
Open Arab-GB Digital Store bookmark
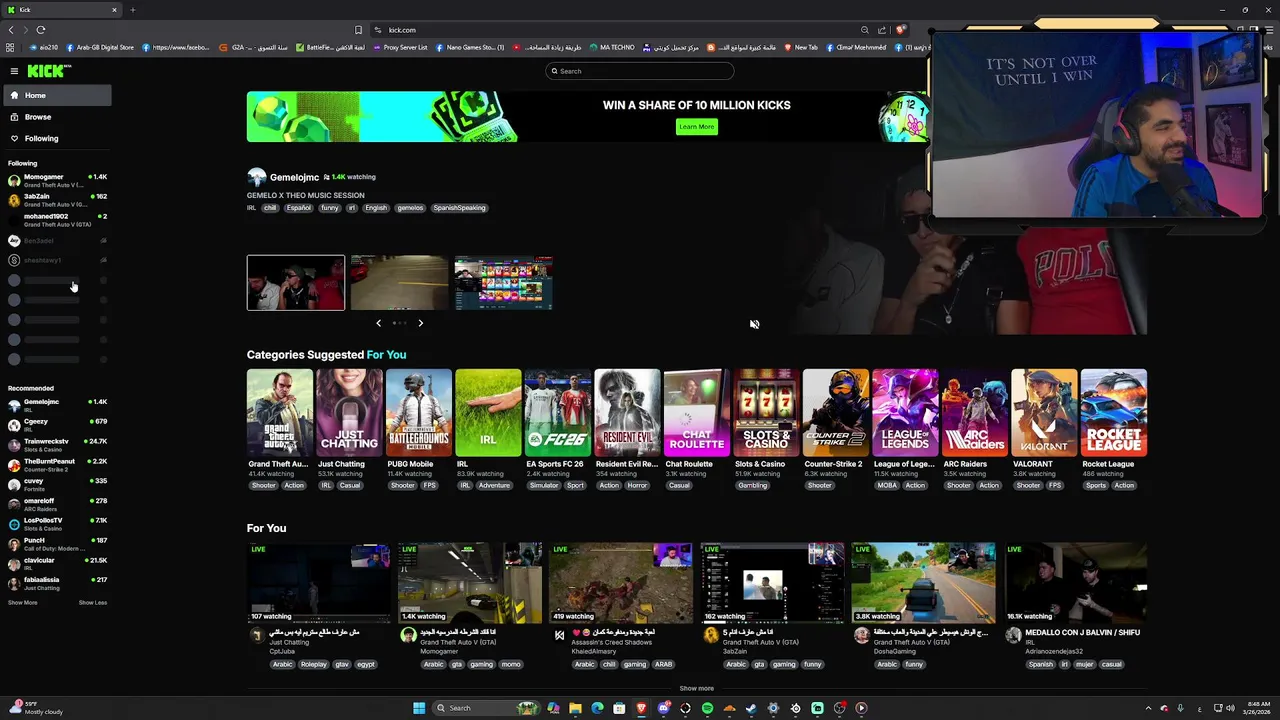[x=100, y=47]
